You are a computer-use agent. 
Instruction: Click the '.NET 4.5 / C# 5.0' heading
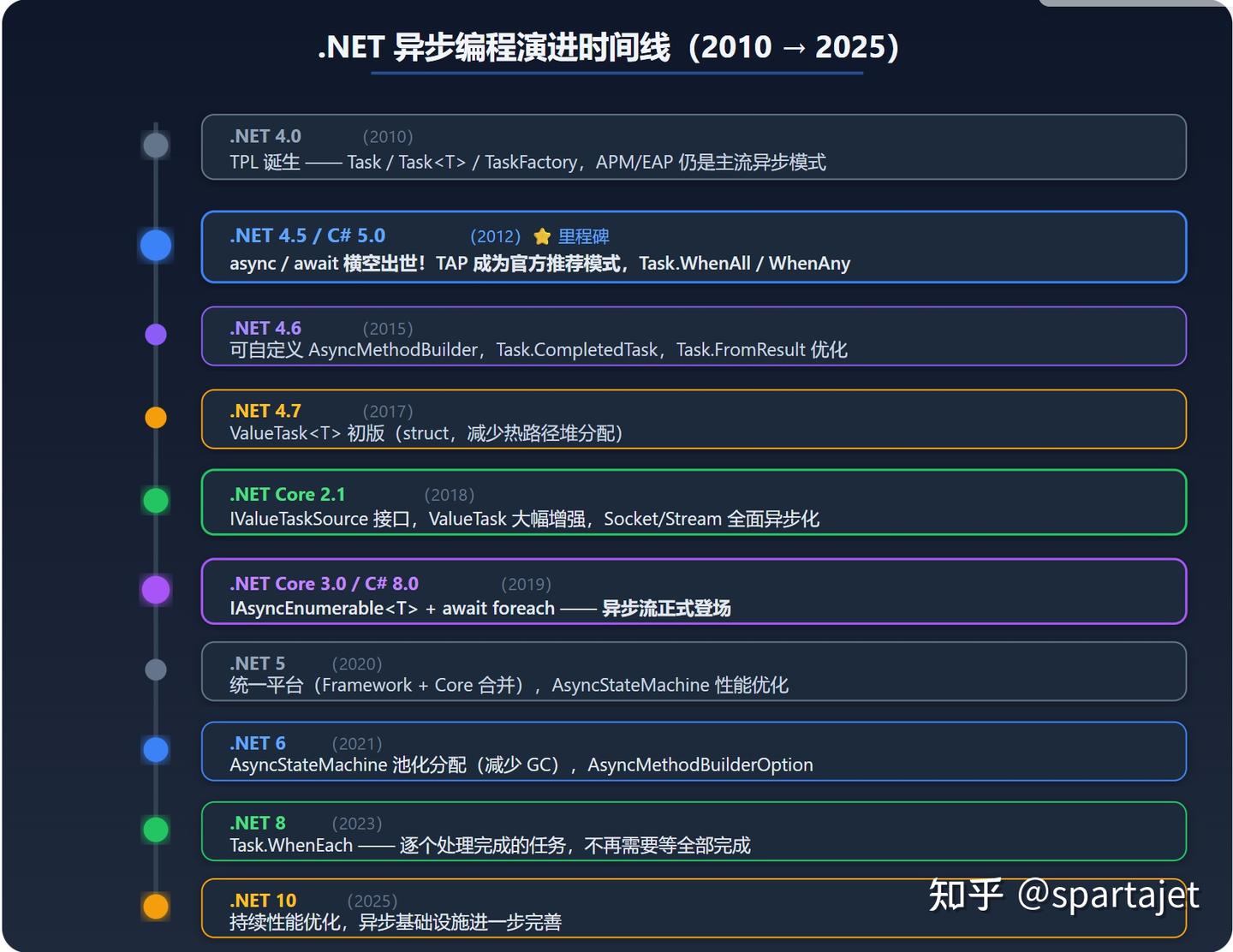(307, 235)
